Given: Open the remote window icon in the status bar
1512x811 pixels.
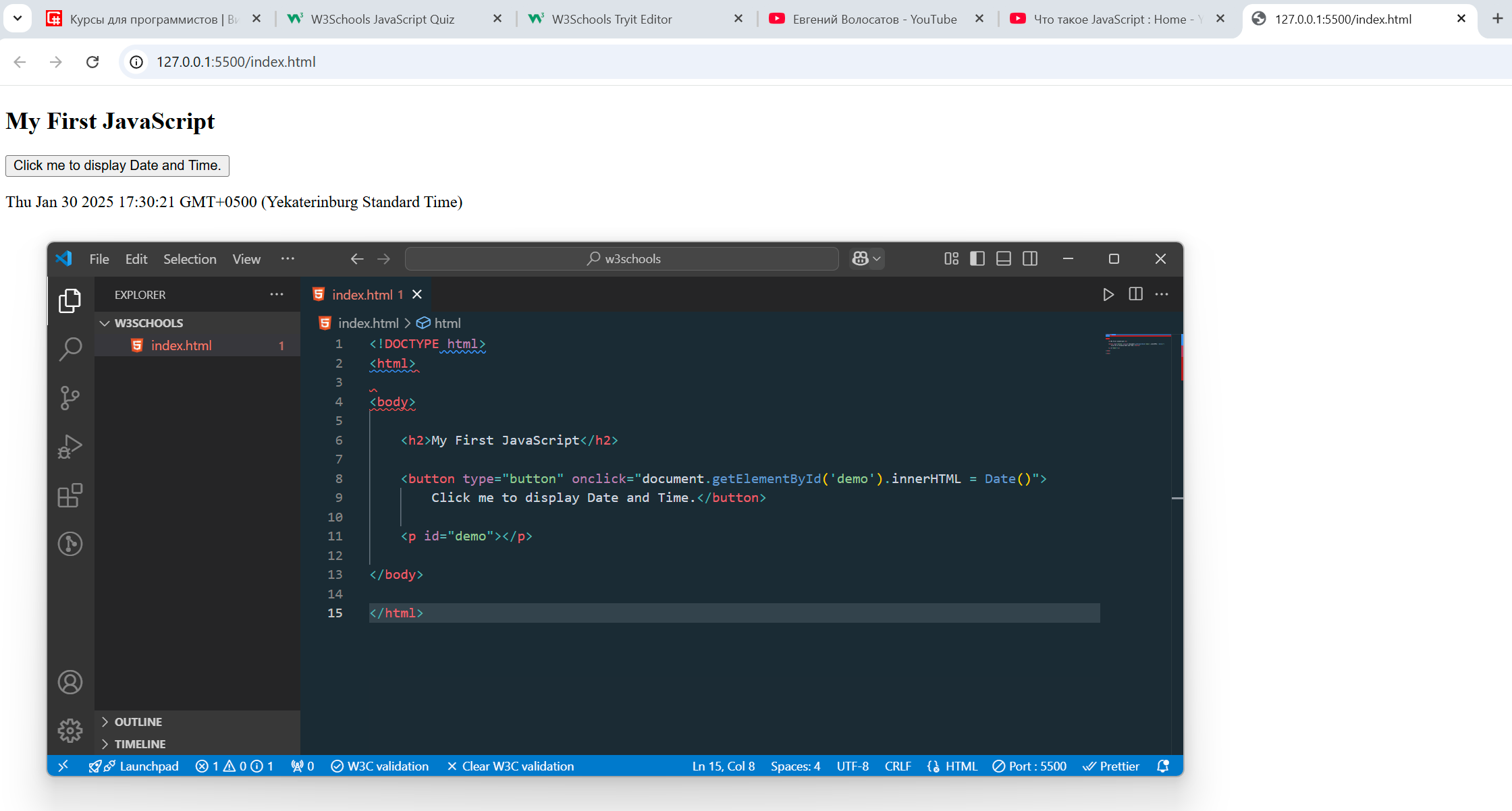Looking at the screenshot, I should tap(63, 766).
